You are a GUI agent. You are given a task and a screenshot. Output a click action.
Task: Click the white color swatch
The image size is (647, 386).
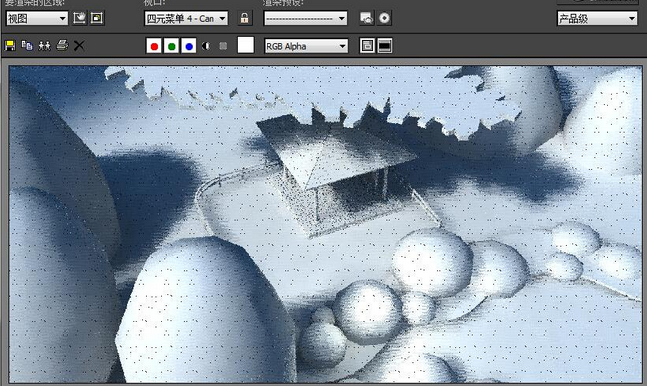pos(246,45)
